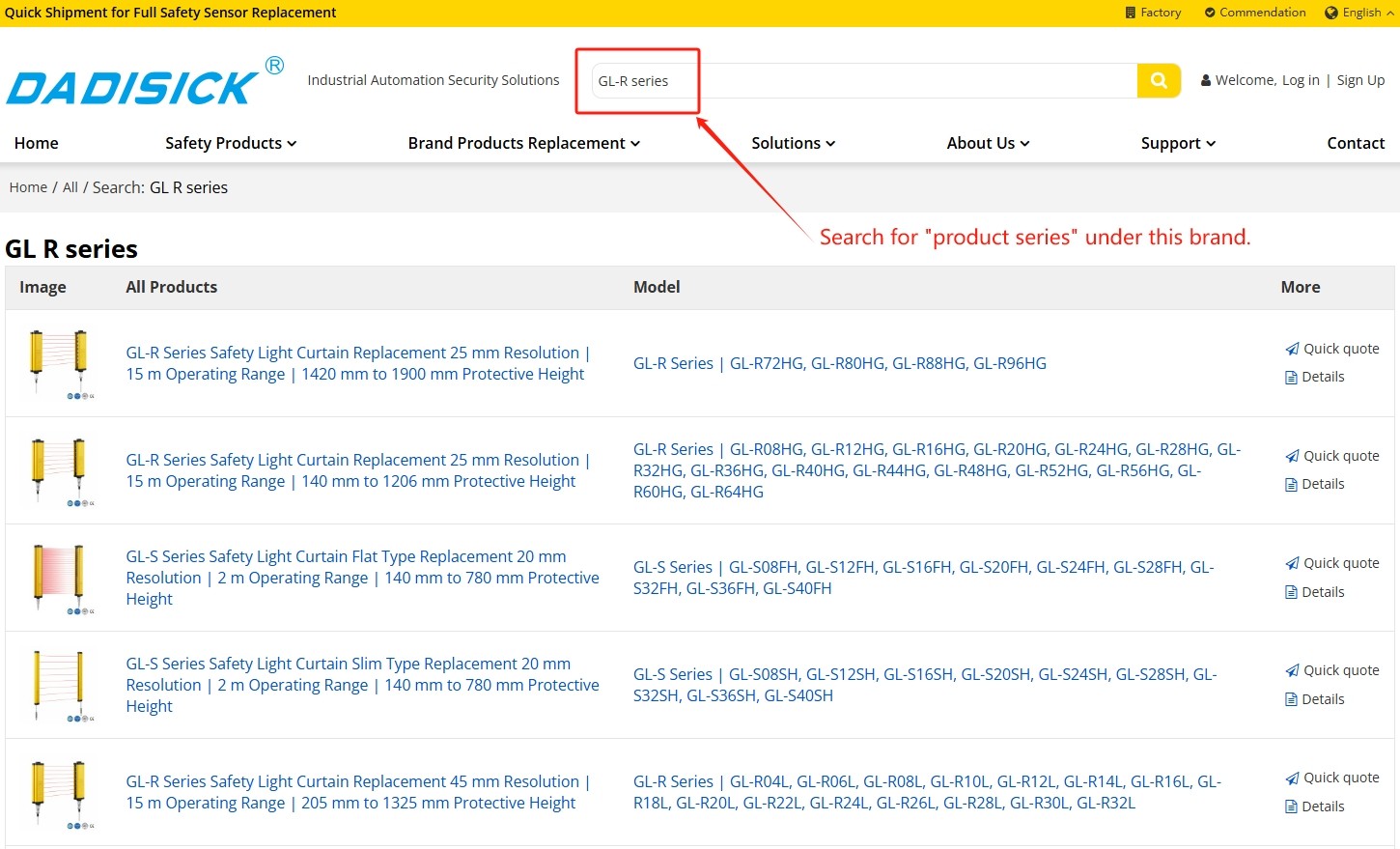Open GL-R 25 mm 1420–1900 mm product title

[x=357, y=363]
